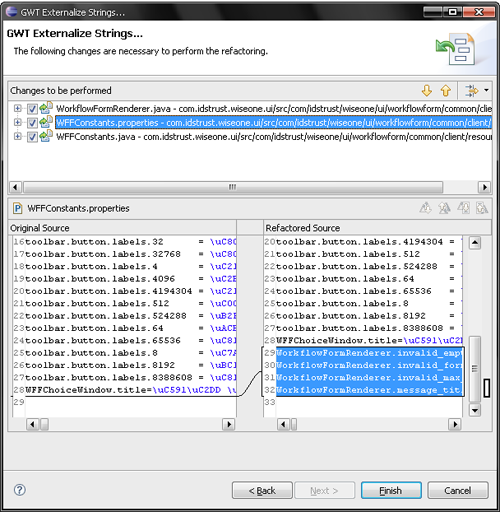Select previous change up-arrow icon
This screenshot has width=500, height=512.
point(446,90)
